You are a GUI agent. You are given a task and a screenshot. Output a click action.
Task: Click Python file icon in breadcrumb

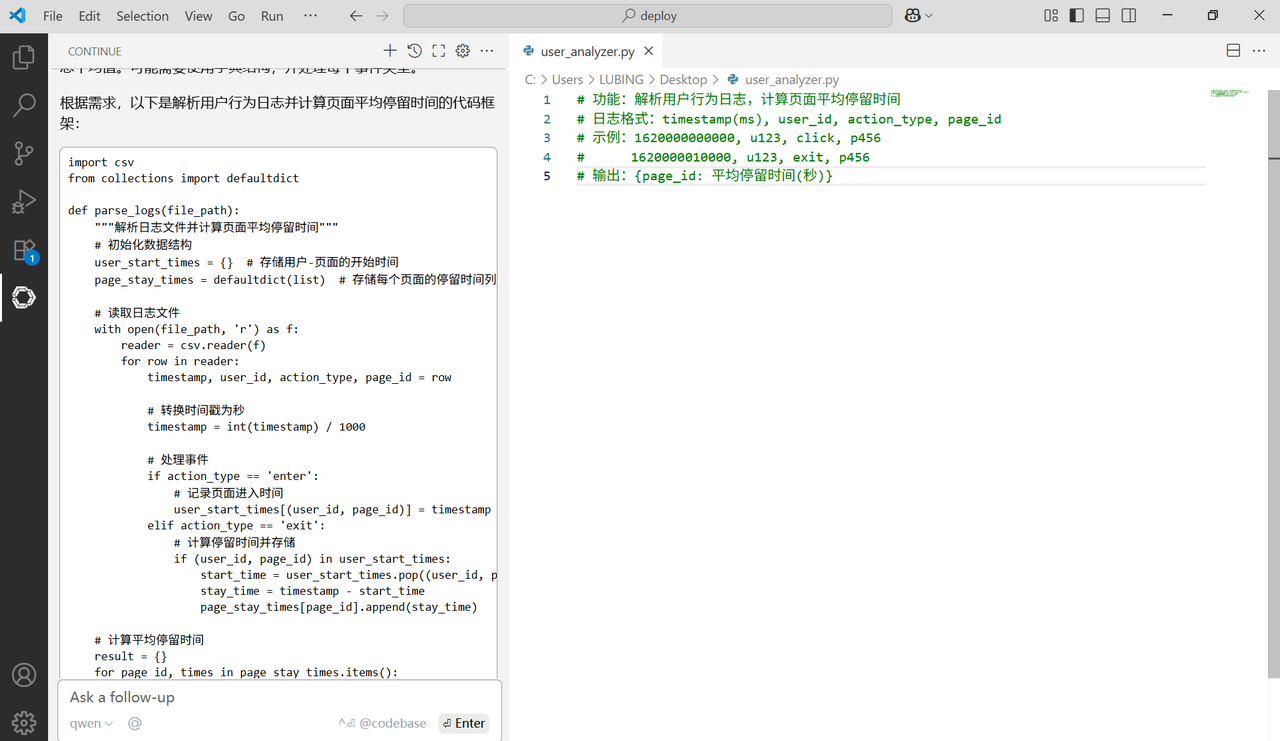click(733, 79)
